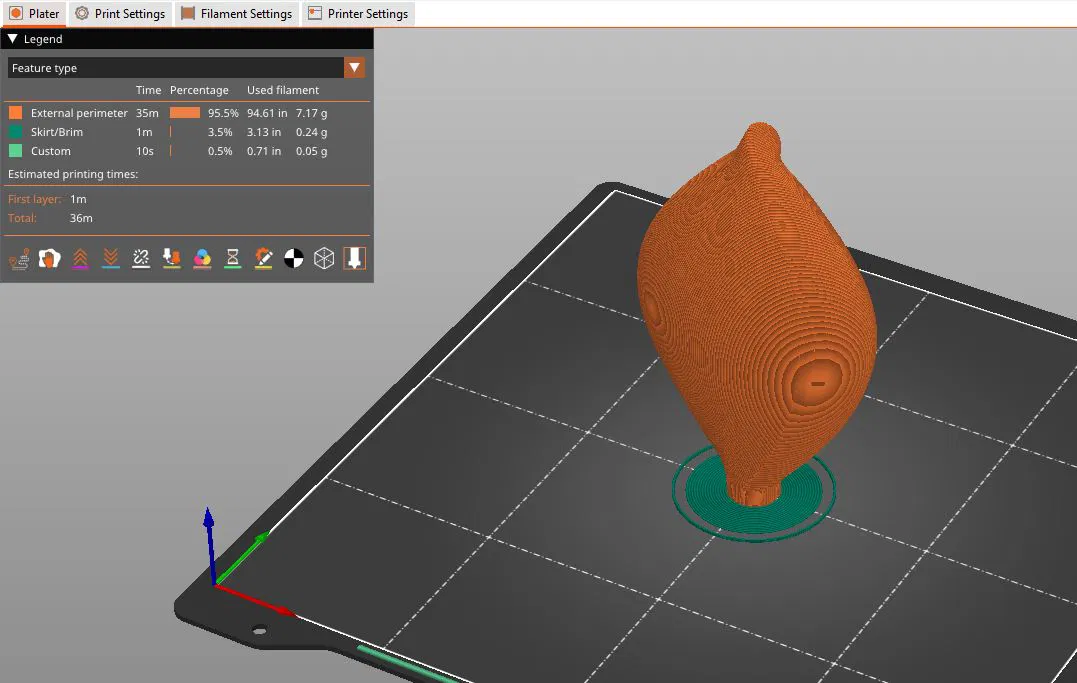Click the color changes circles icon
The image size is (1077, 683).
[x=202, y=258]
